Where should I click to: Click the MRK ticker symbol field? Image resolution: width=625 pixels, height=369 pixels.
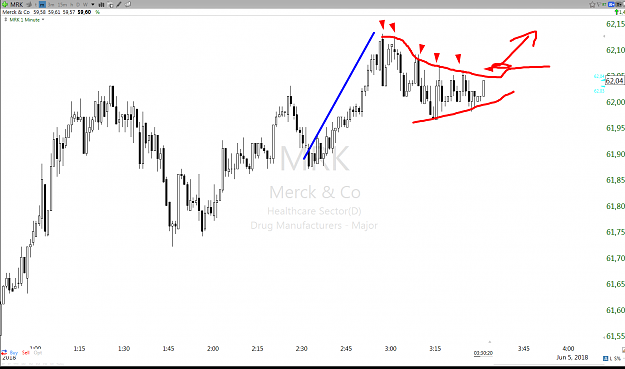(17, 4)
